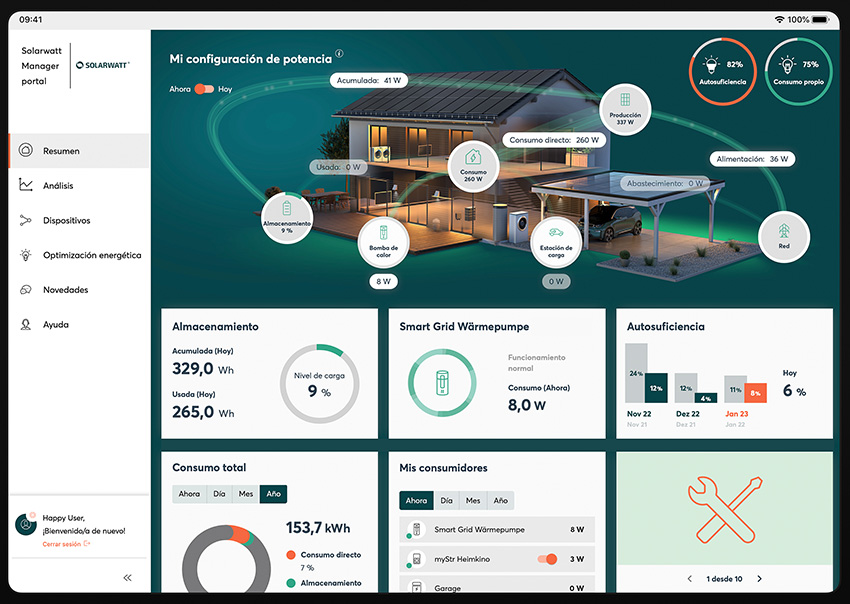Select the Bomba de calor icon
Image resolution: width=850 pixels, height=604 pixels.
[384, 244]
